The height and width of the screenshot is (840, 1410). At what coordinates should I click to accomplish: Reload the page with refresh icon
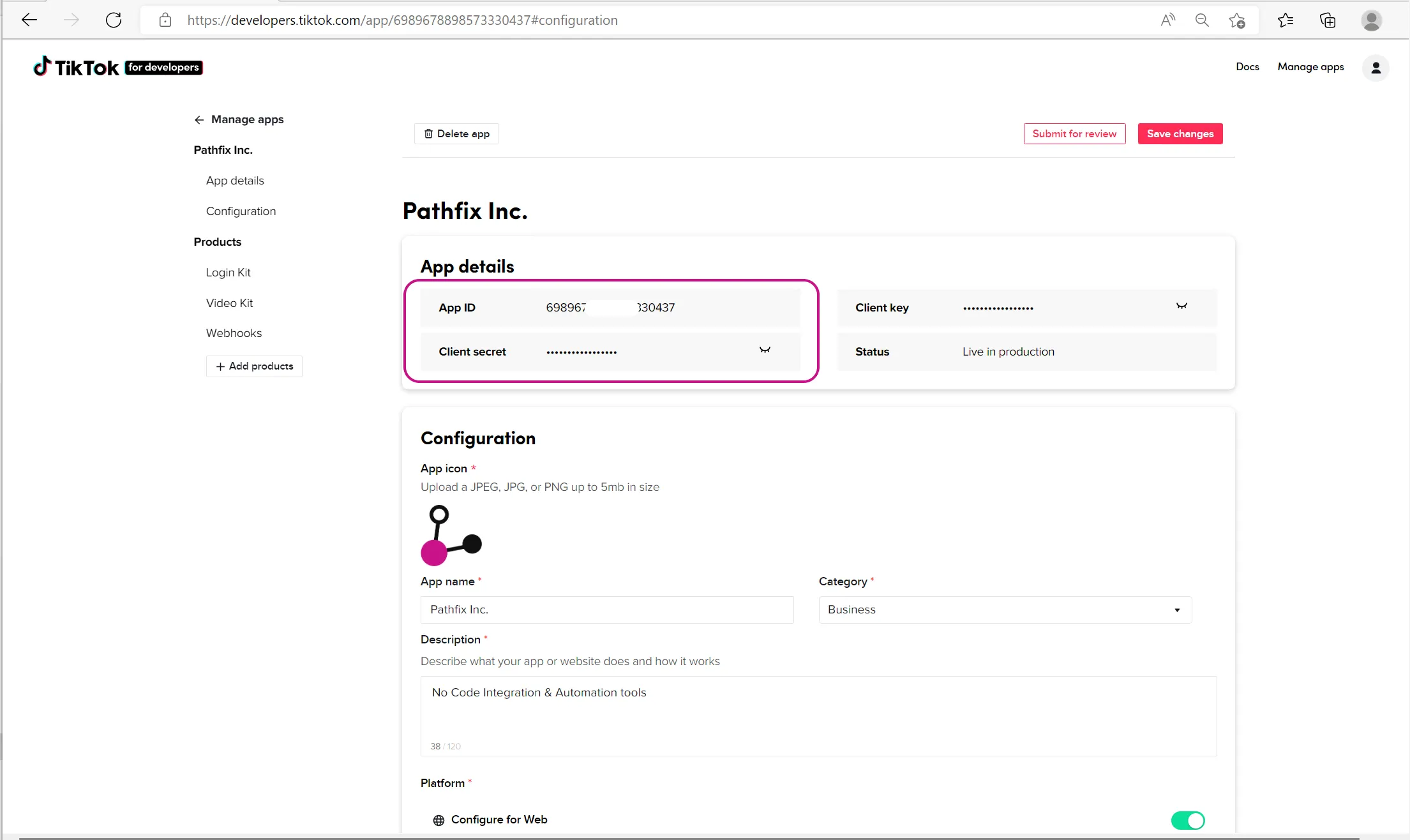(x=114, y=20)
